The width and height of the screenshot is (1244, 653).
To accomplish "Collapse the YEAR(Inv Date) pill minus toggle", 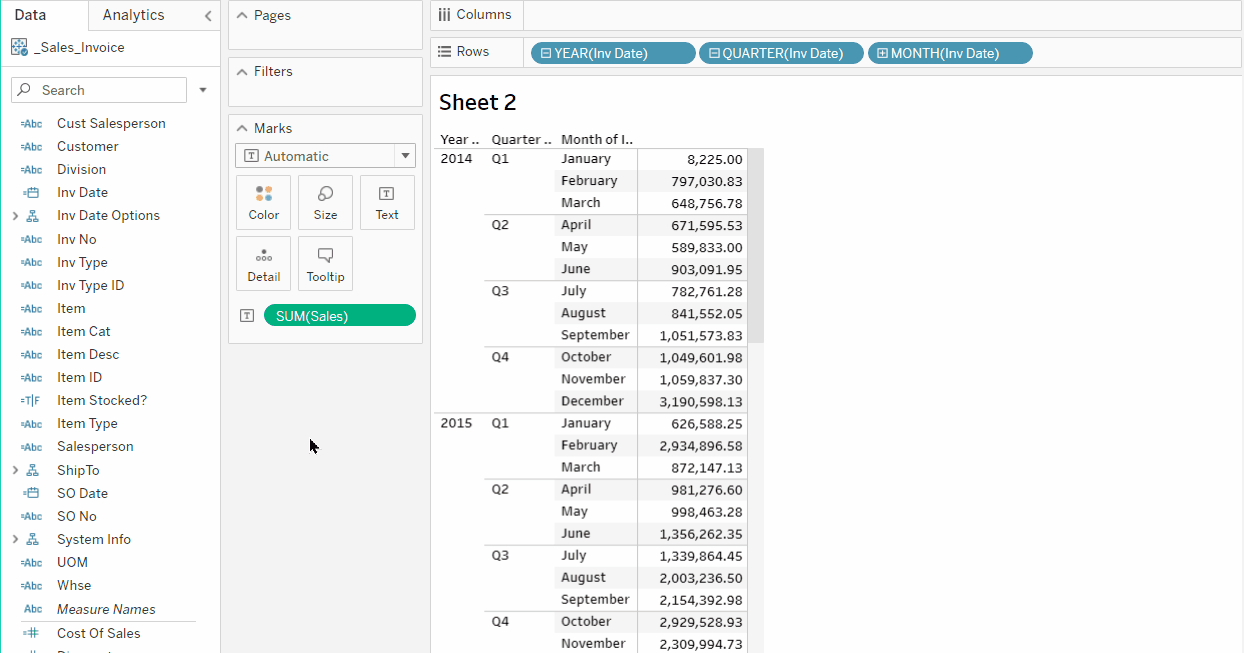I will click(x=545, y=54).
